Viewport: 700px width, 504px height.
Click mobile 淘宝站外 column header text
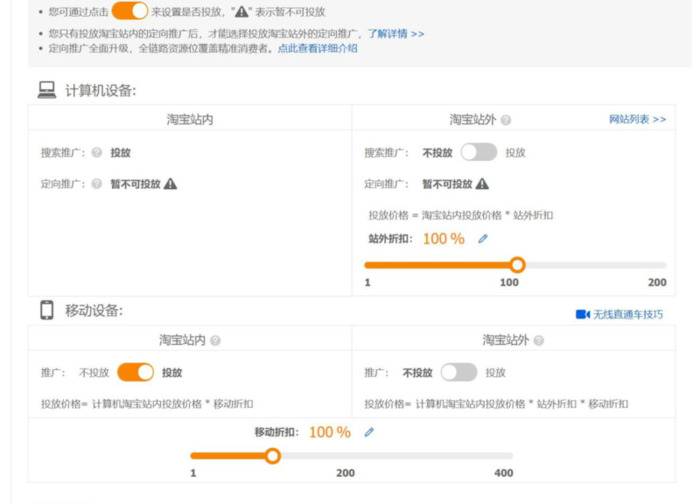click(505, 340)
